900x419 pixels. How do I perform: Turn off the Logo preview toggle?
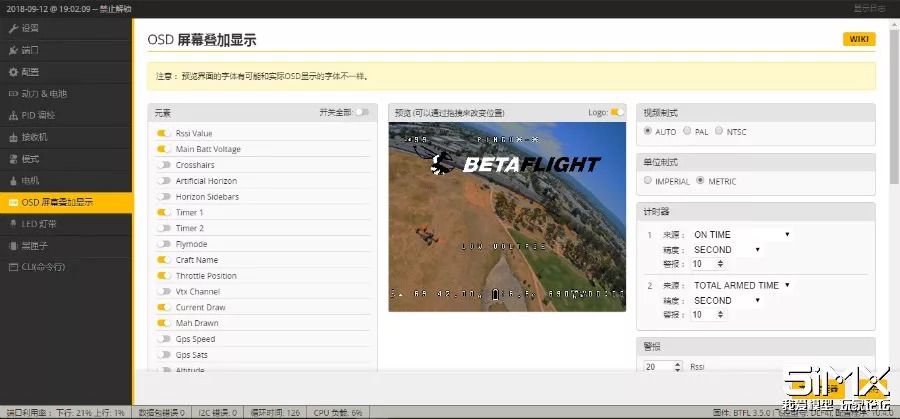pos(617,112)
